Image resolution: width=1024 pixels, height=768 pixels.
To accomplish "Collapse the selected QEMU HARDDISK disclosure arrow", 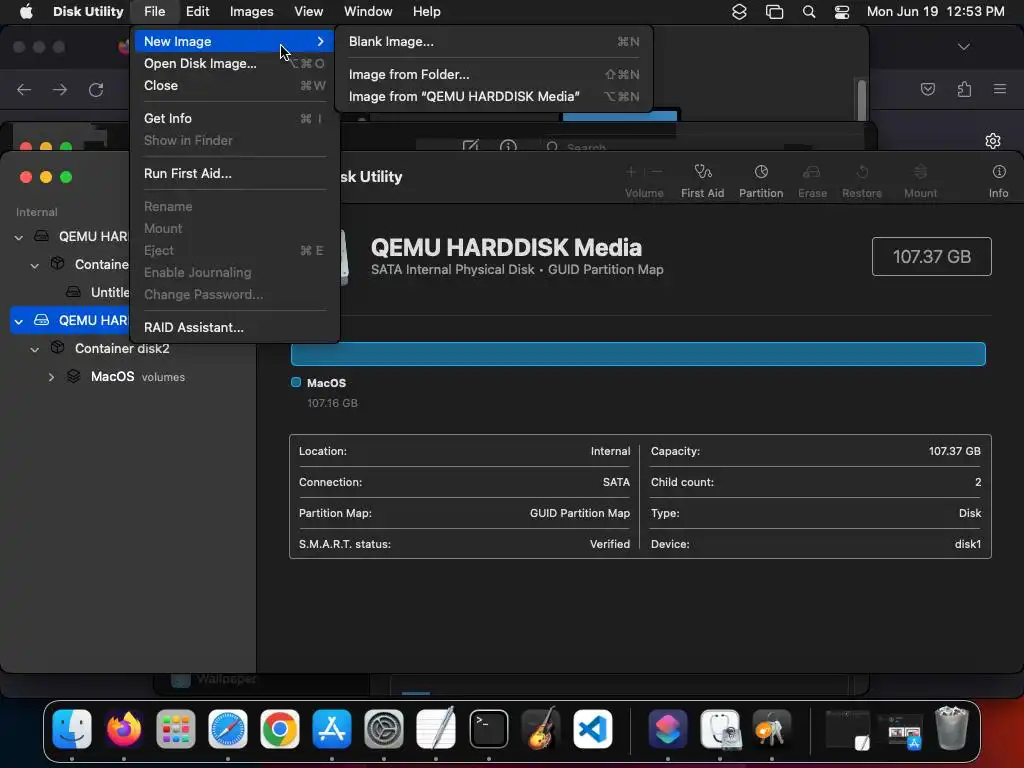I will point(18,321).
